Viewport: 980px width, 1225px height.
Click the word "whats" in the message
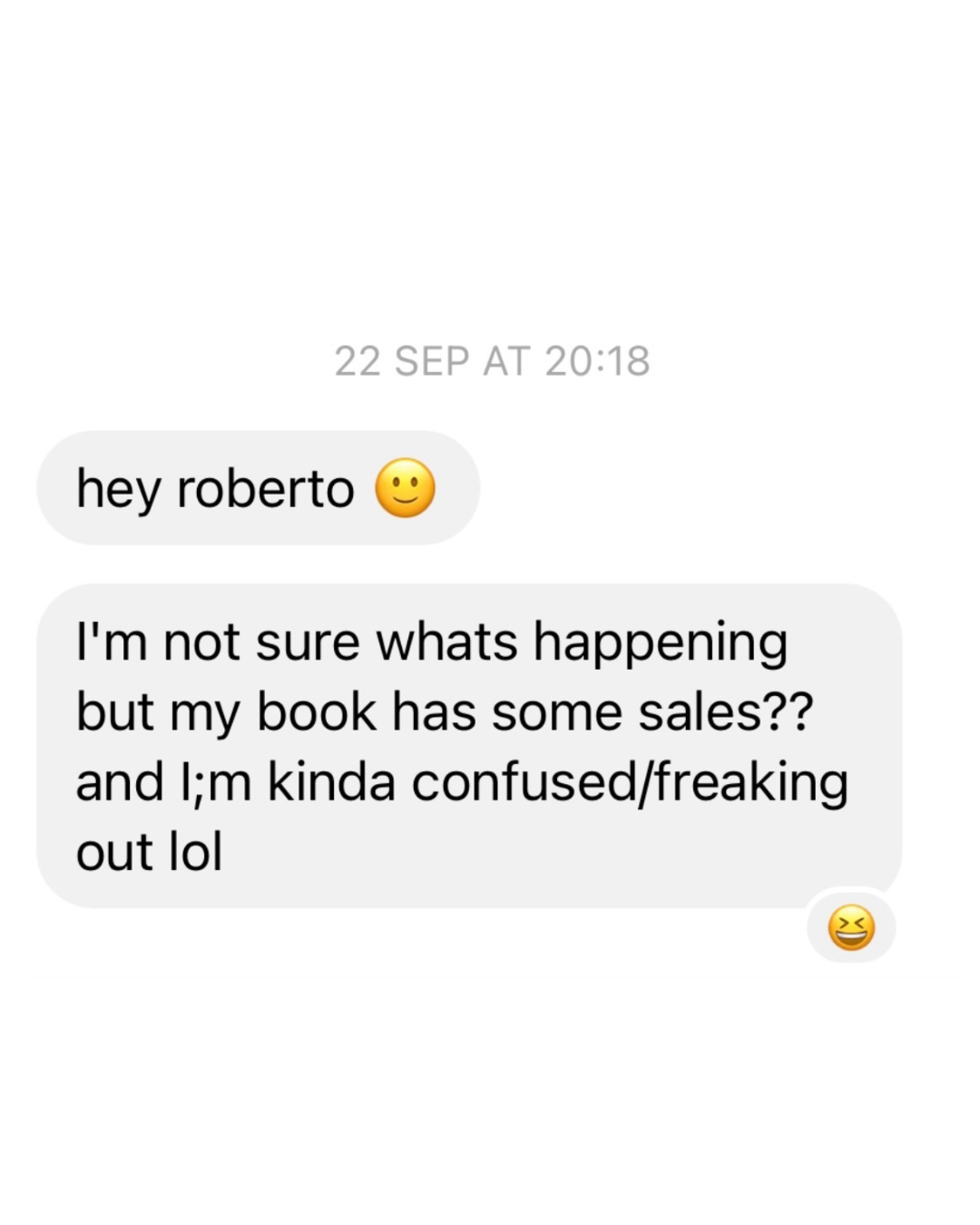coord(446,642)
